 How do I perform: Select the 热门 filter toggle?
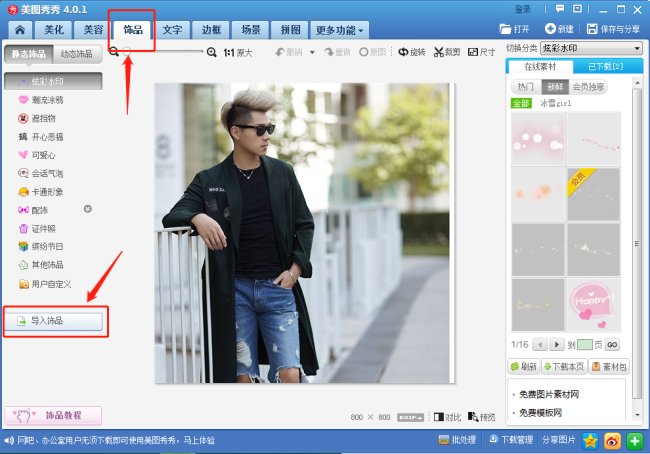point(526,87)
